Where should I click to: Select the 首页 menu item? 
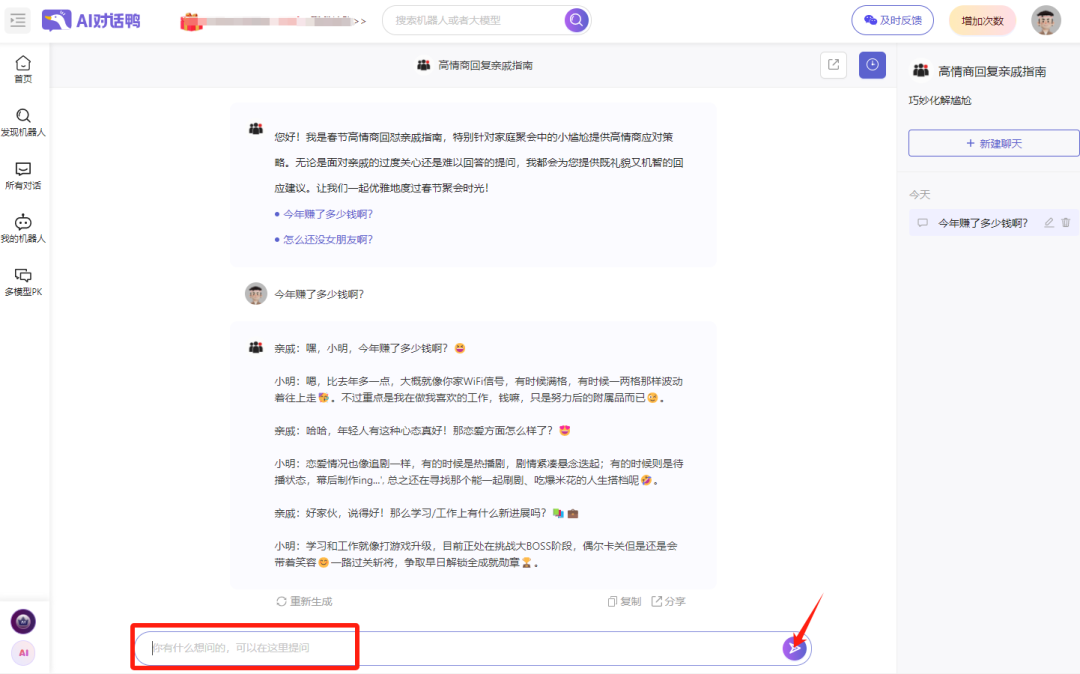pyautogui.click(x=23, y=65)
